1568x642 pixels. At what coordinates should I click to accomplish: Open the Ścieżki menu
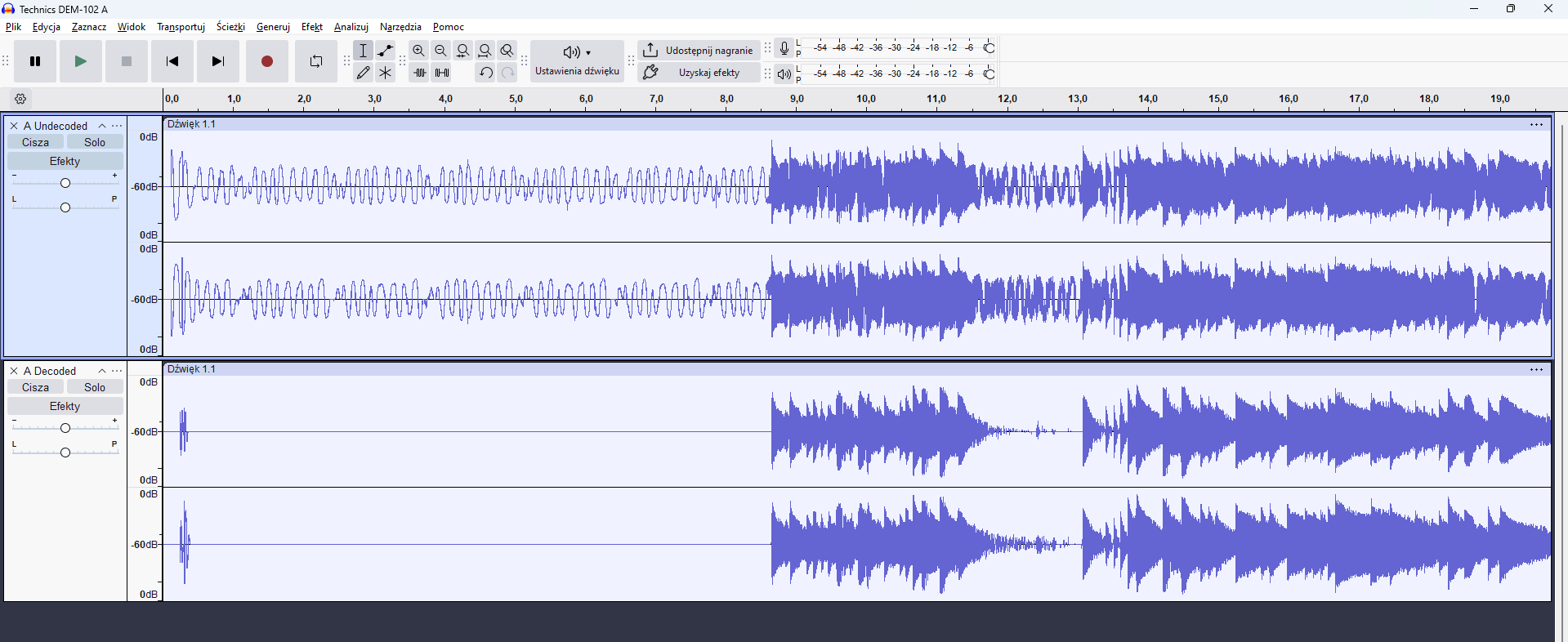(x=230, y=27)
